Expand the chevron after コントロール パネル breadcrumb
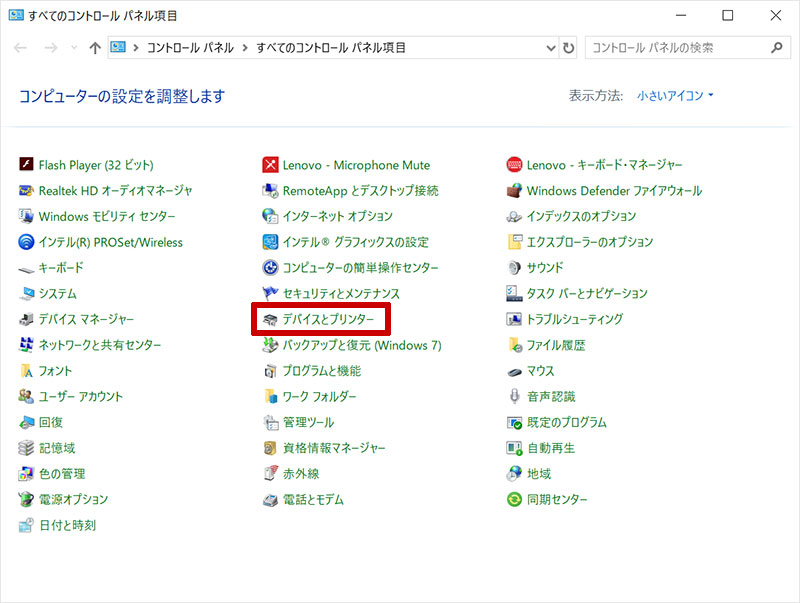 pos(245,48)
